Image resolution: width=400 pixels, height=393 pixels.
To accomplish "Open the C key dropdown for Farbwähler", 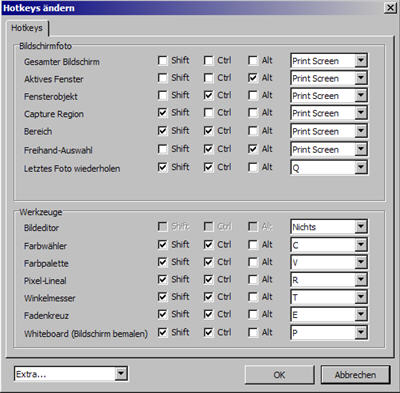I will [361, 245].
